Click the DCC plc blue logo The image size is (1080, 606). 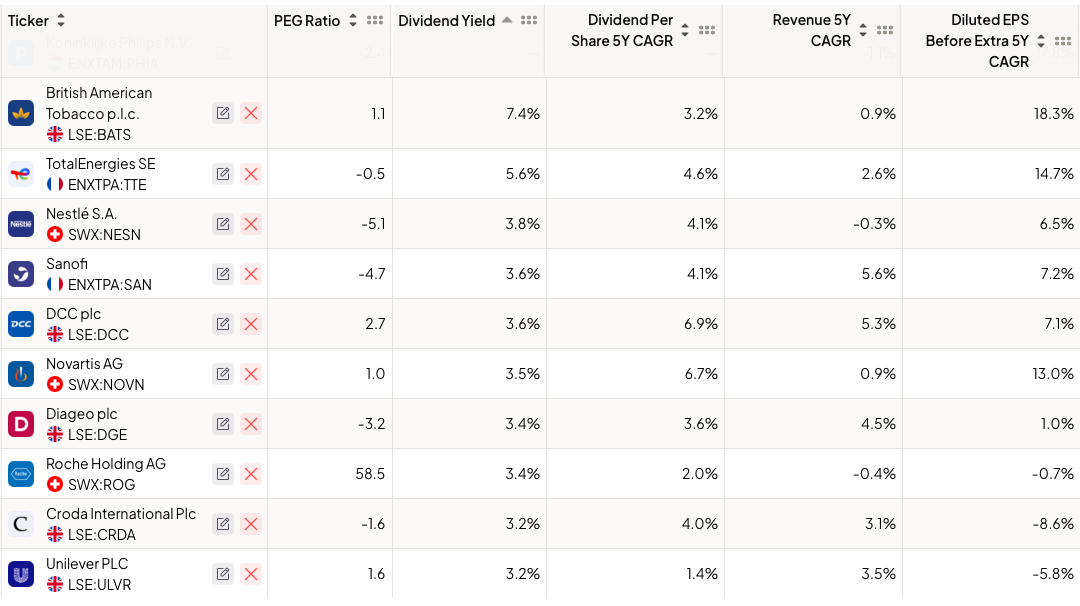pos(21,323)
